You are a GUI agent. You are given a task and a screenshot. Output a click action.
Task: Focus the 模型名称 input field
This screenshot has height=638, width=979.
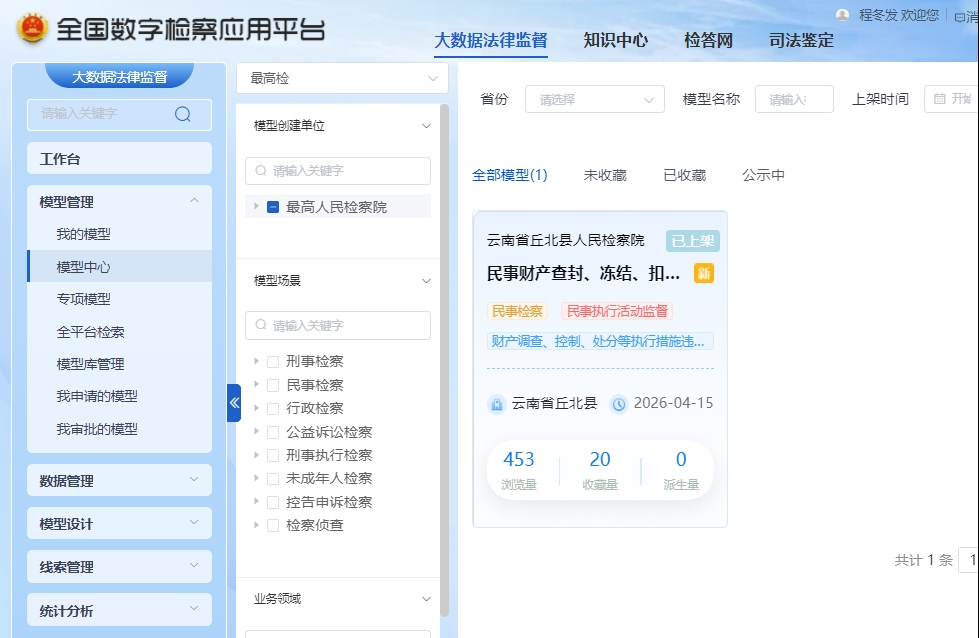coord(794,99)
